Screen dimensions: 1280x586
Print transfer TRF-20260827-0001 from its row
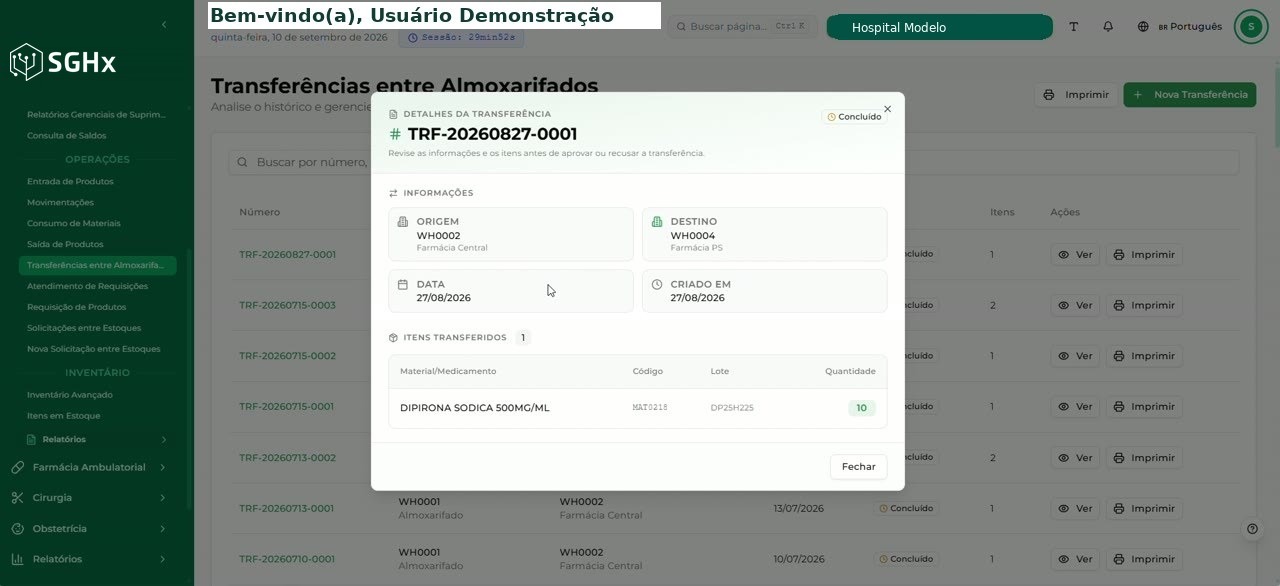[1144, 255]
